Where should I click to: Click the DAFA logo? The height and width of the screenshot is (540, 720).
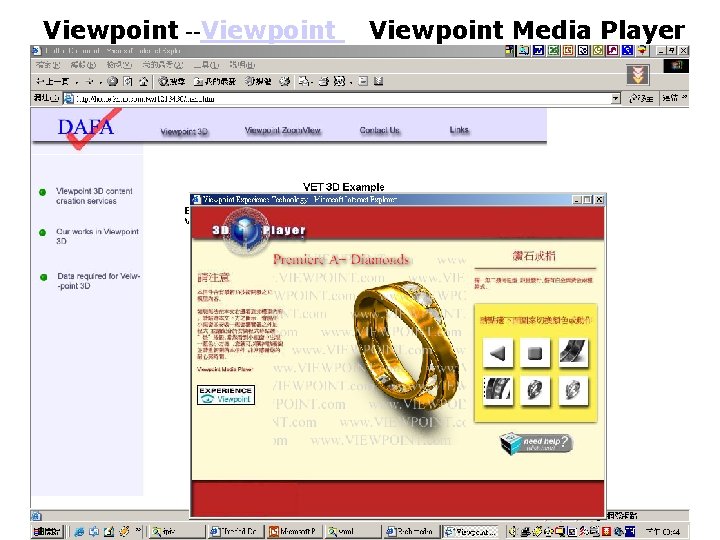click(85, 127)
